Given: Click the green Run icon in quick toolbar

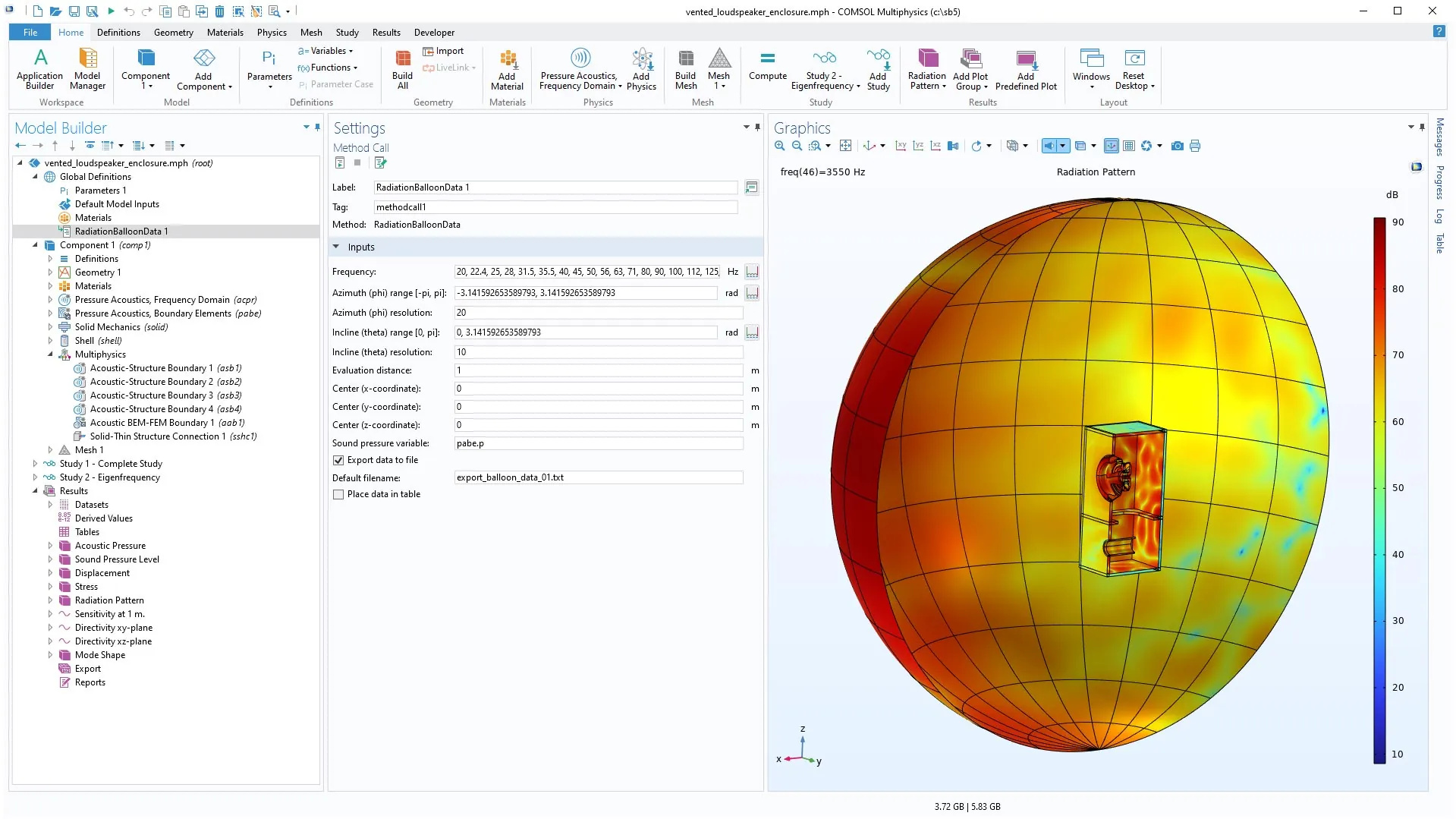Looking at the screenshot, I should tap(111, 11).
